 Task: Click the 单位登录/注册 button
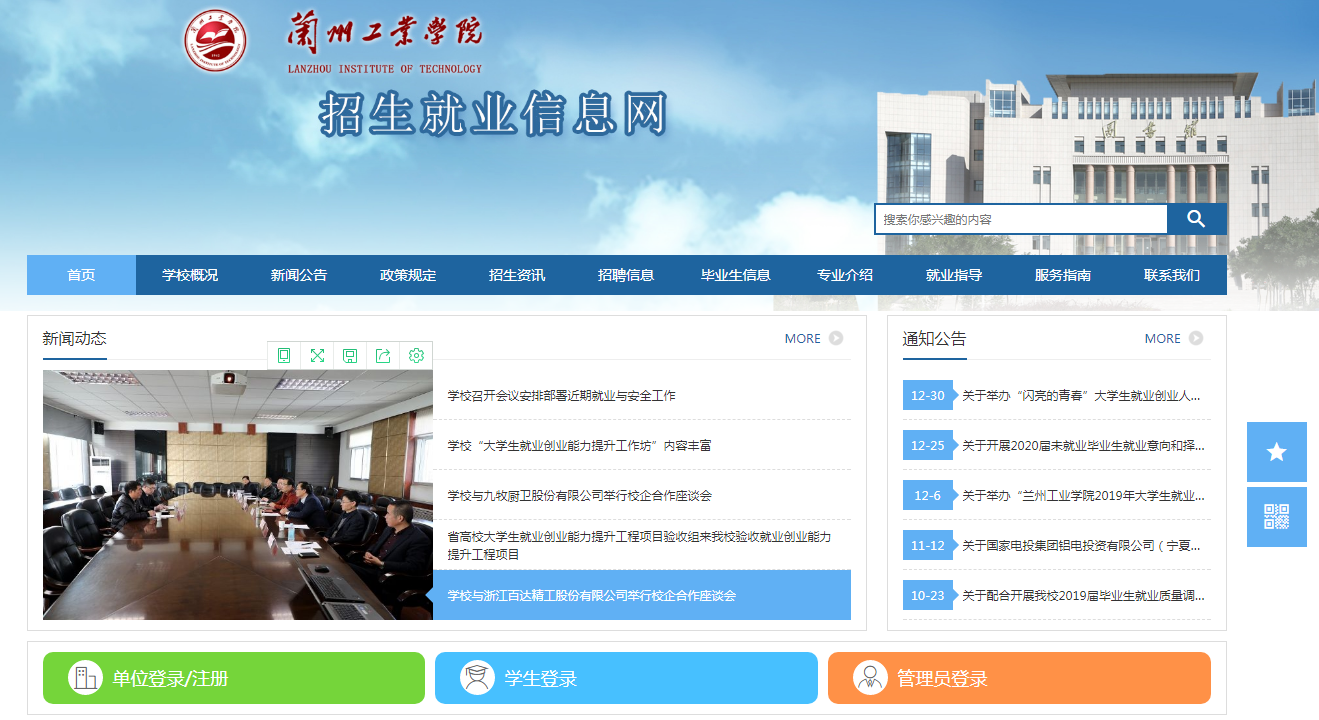coord(233,677)
